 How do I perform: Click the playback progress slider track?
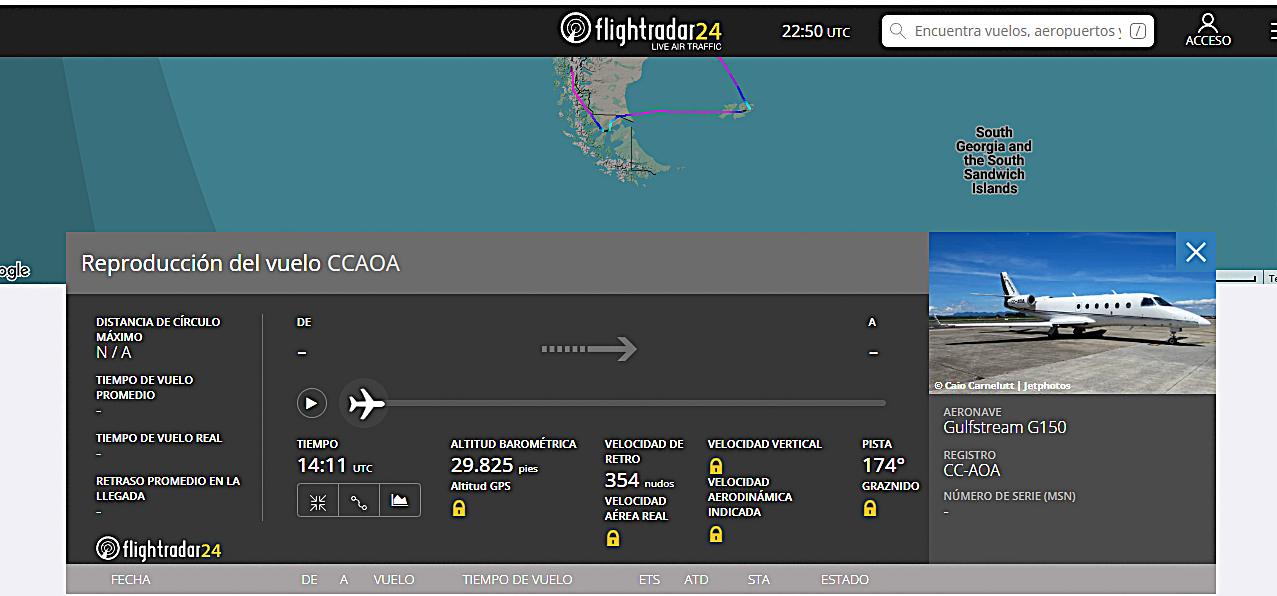[636, 403]
